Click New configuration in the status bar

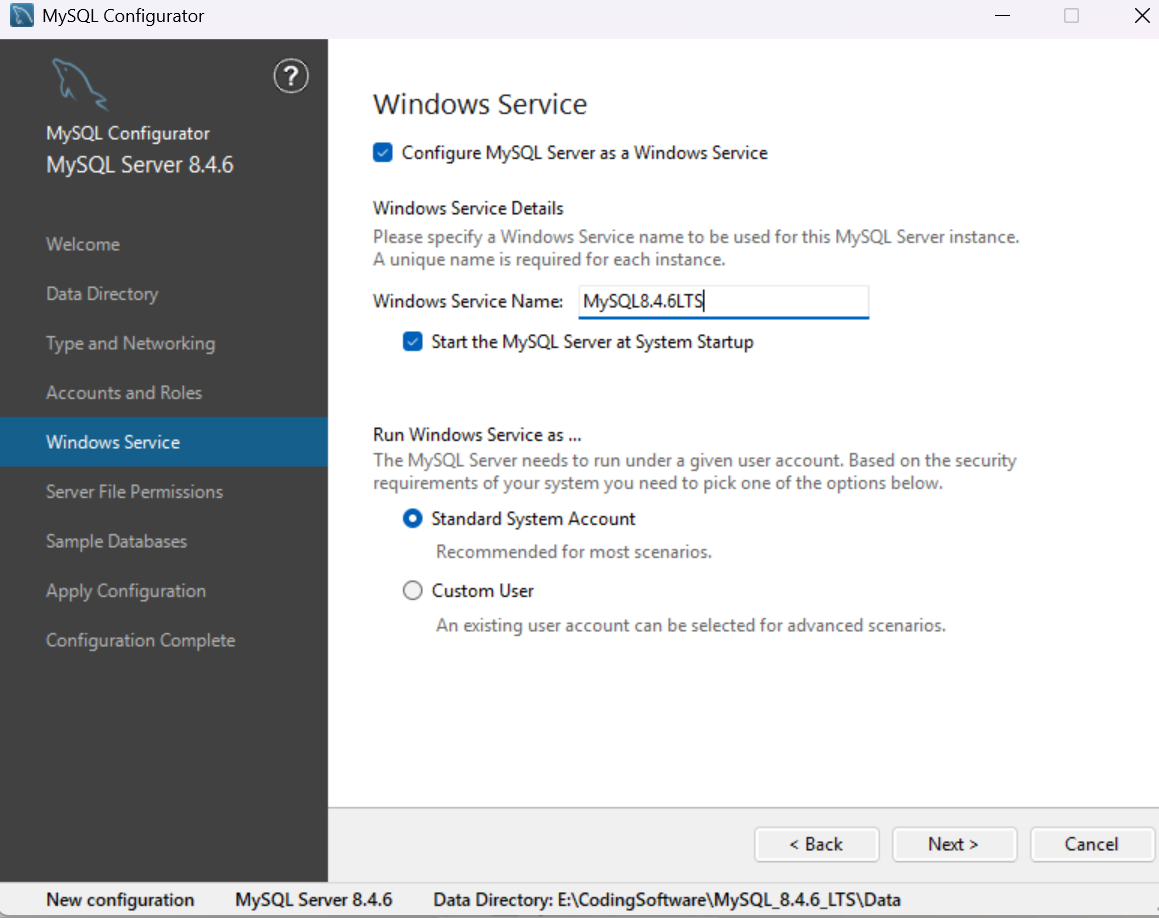coord(120,899)
